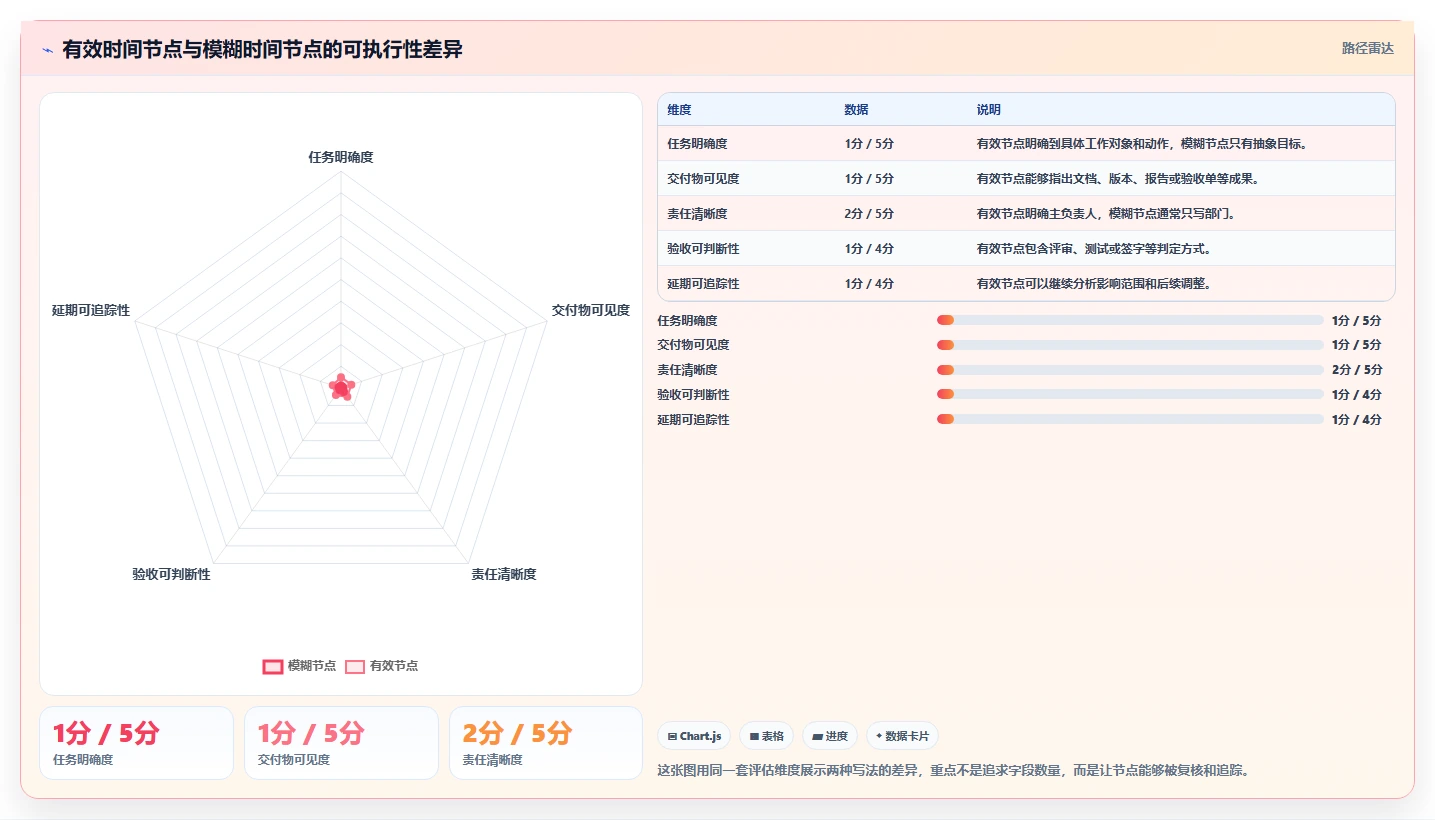Click the 说明 table column header
This screenshot has height=820, width=1435.
click(988, 110)
